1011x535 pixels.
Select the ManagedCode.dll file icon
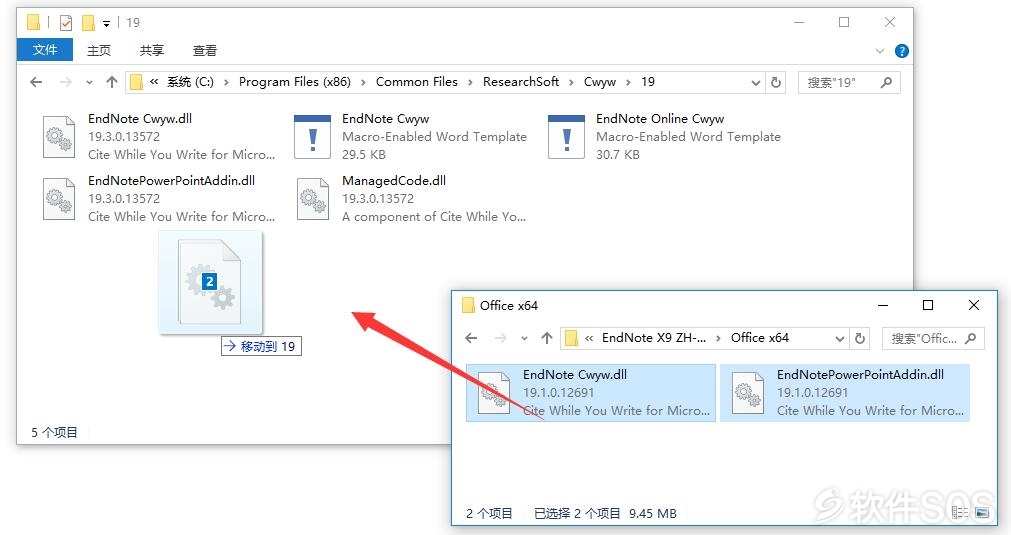pyautogui.click(x=313, y=199)
